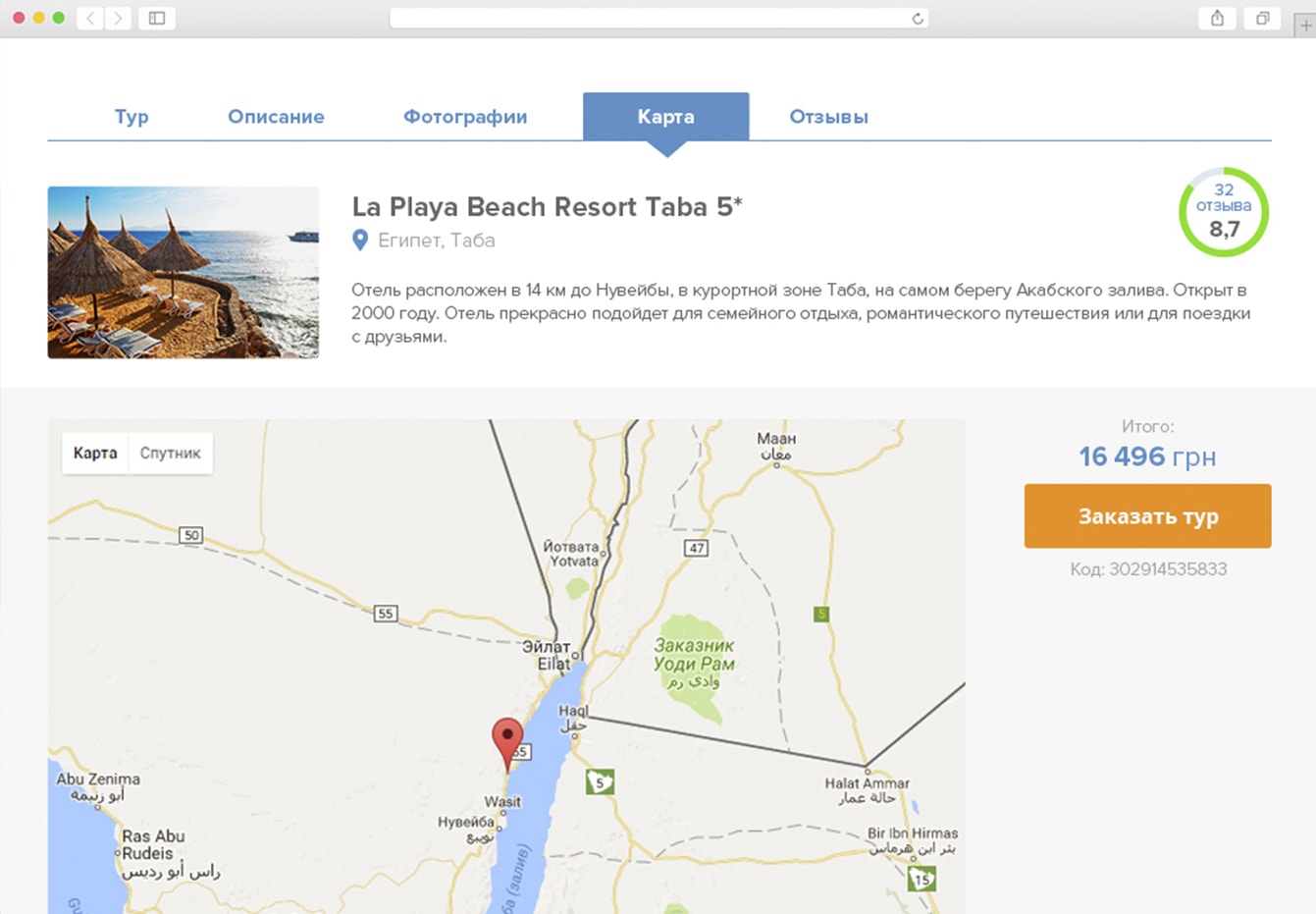
Task: Reload the page with refresh icon
Action: pyautogui.click(x=918, y=19)
